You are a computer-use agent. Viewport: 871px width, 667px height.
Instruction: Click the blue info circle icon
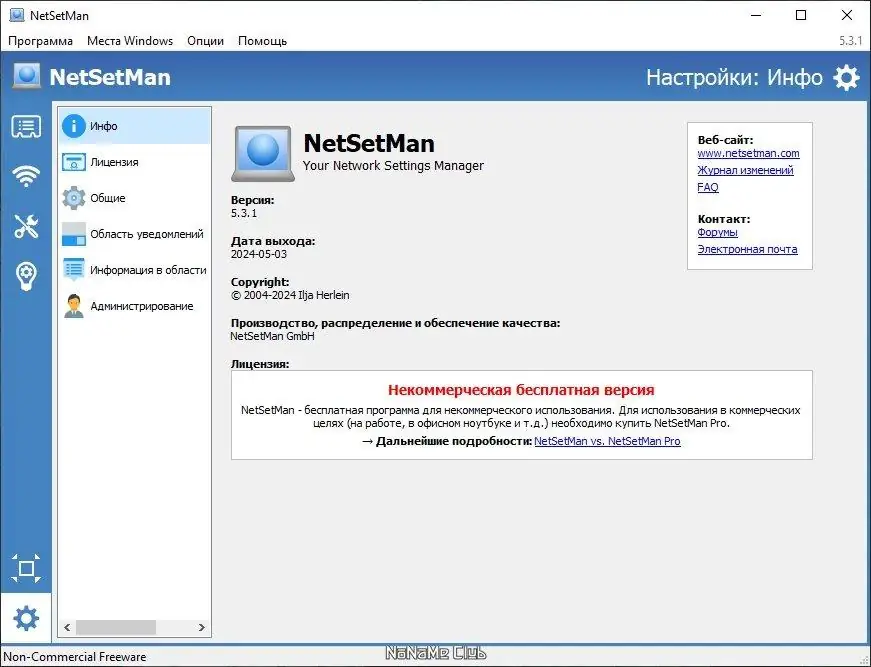pyautogui.click(x=73, y=126)
